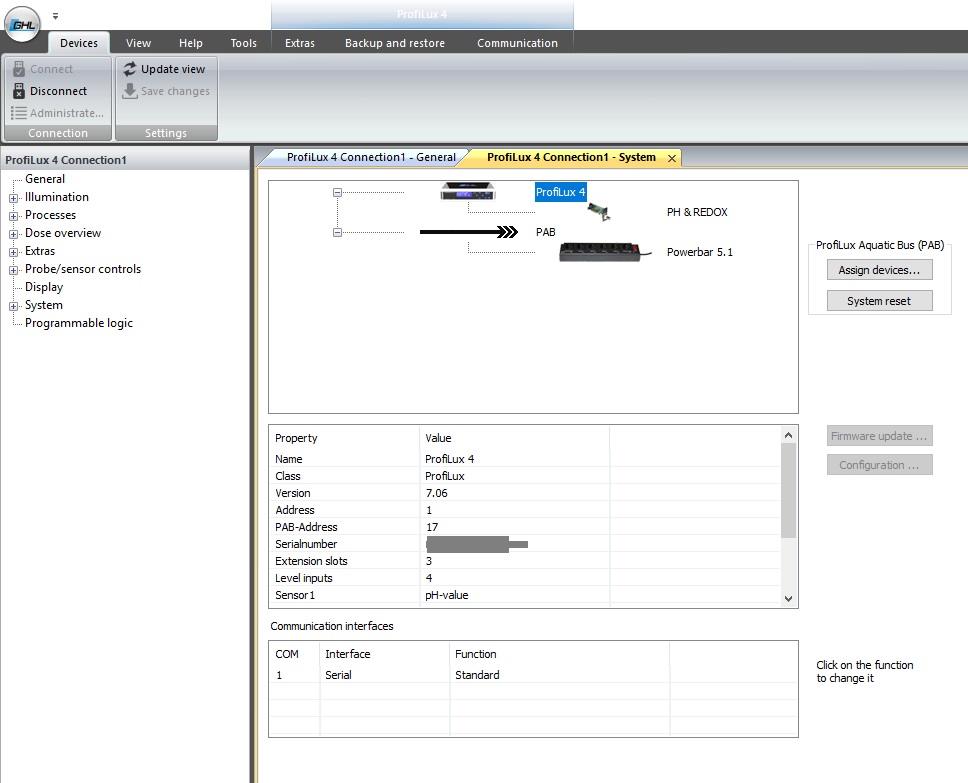Open the Communication ribbon tab
Image resolution: width=968 pixels, height=783 pixels.
[517, 43]
